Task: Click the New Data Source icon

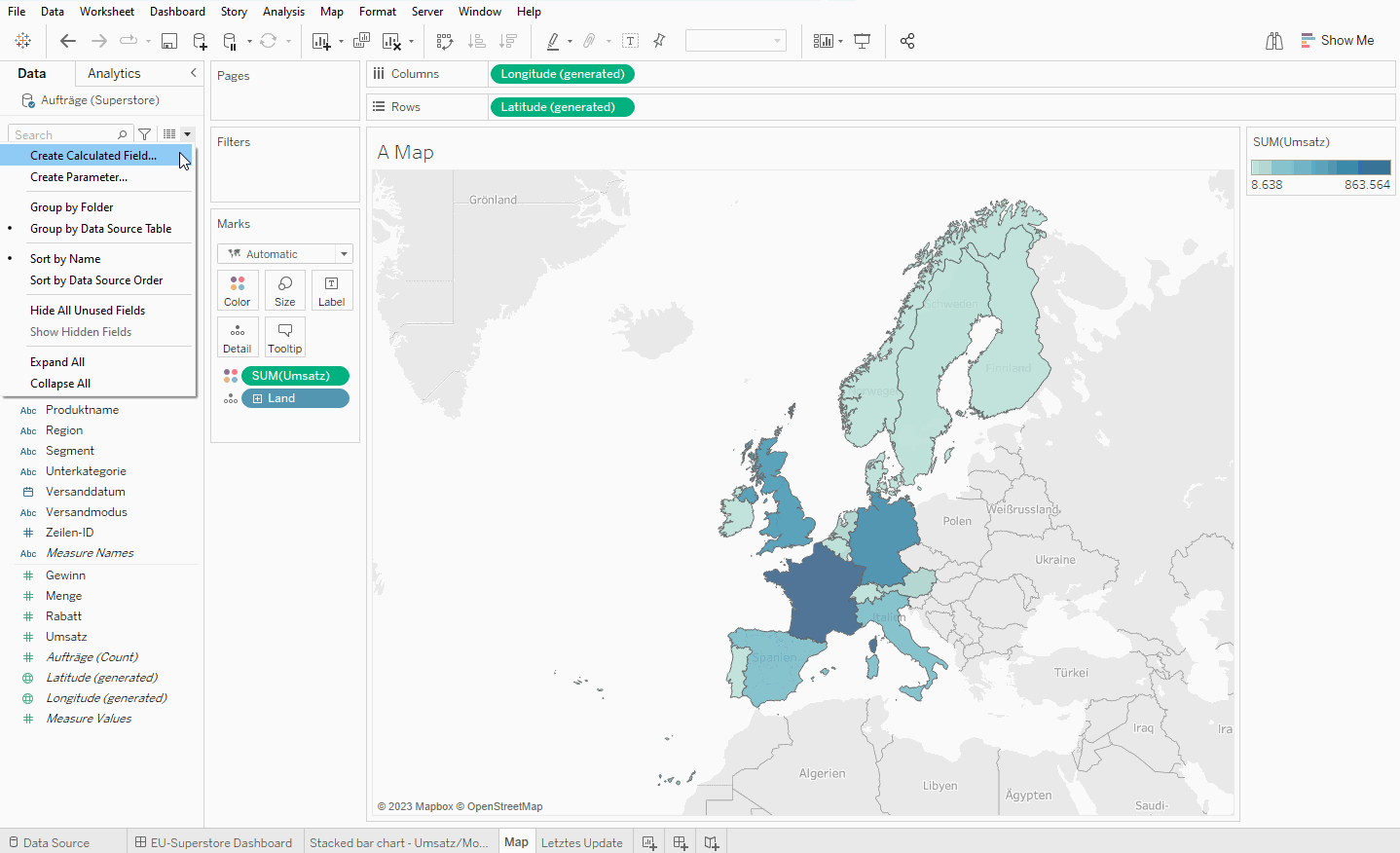Action: [x=200, y=41]
